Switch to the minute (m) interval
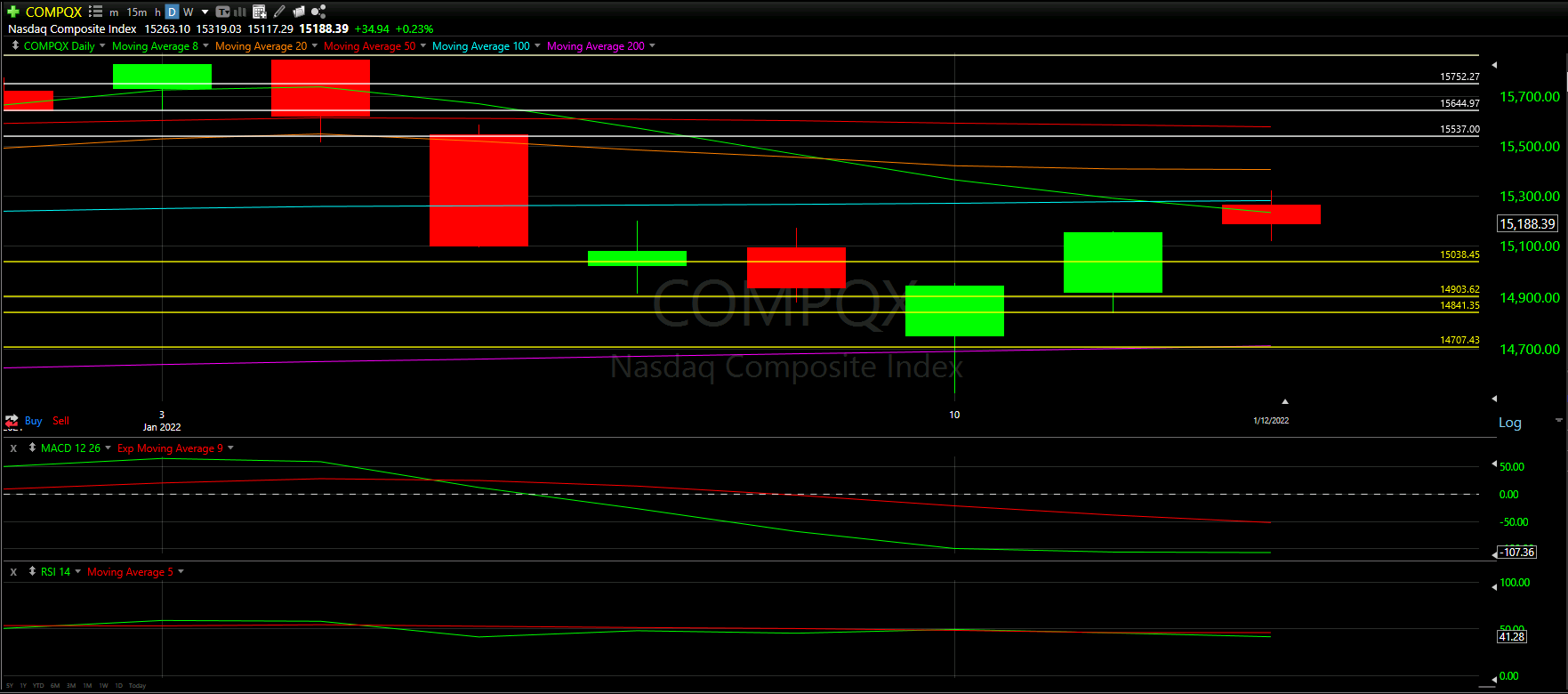 (114, 12)
